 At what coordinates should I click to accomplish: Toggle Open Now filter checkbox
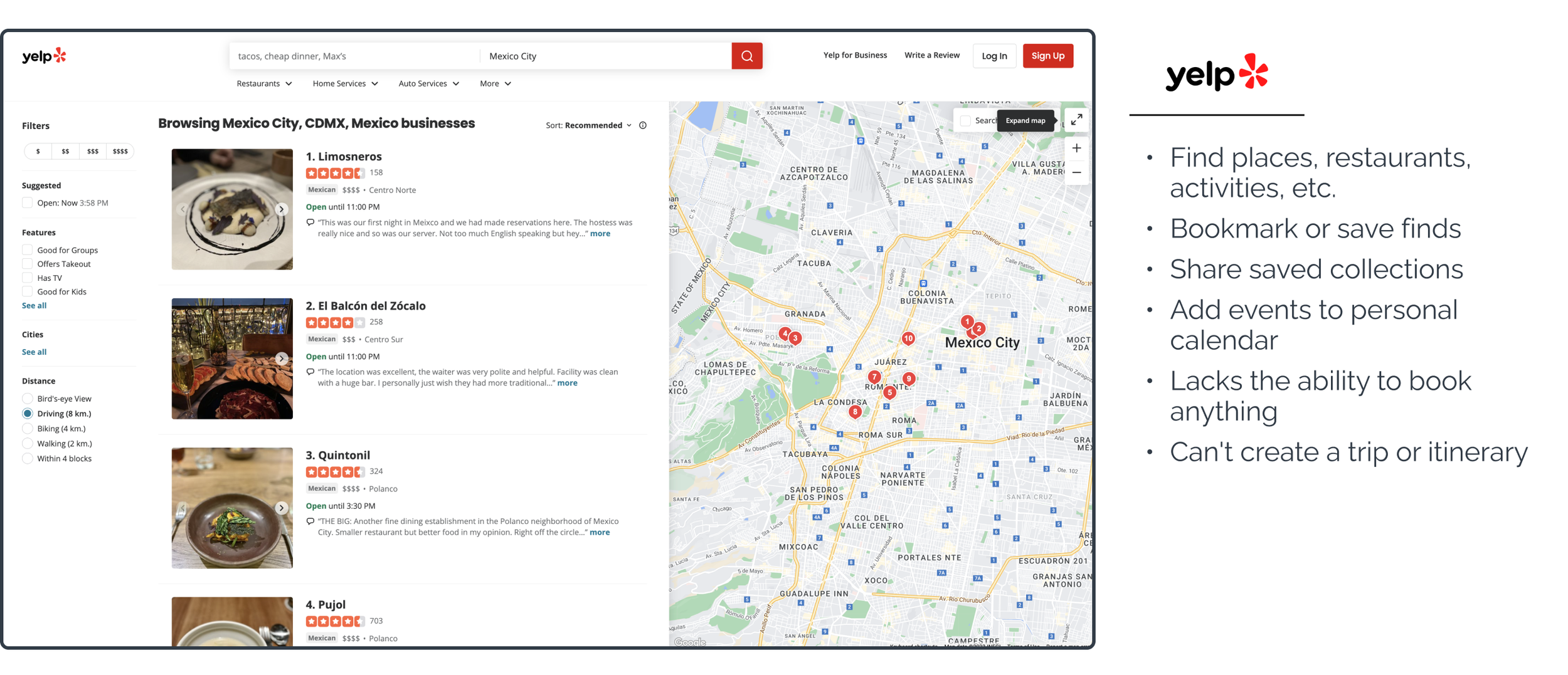click(27, 202)
